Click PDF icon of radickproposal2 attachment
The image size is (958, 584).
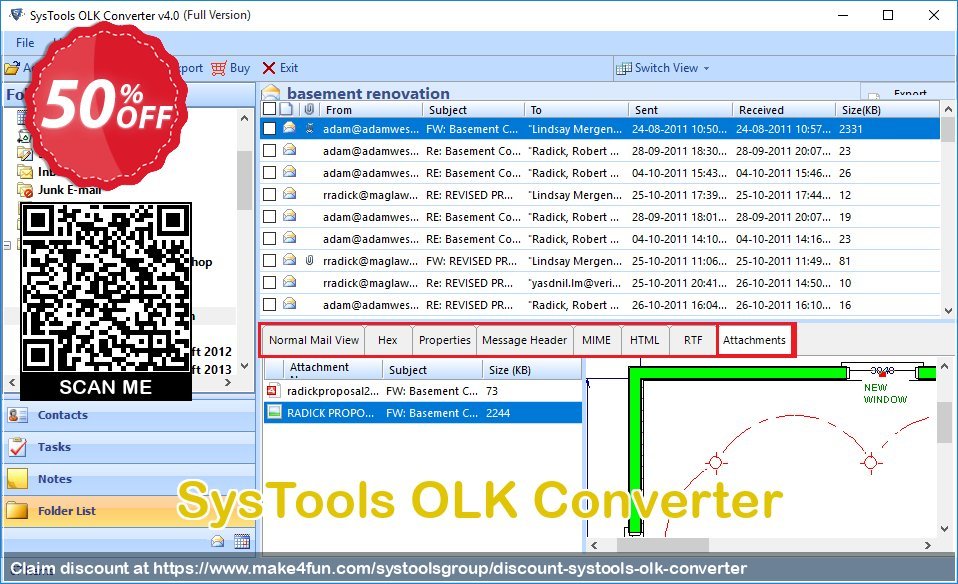(273, 390)
